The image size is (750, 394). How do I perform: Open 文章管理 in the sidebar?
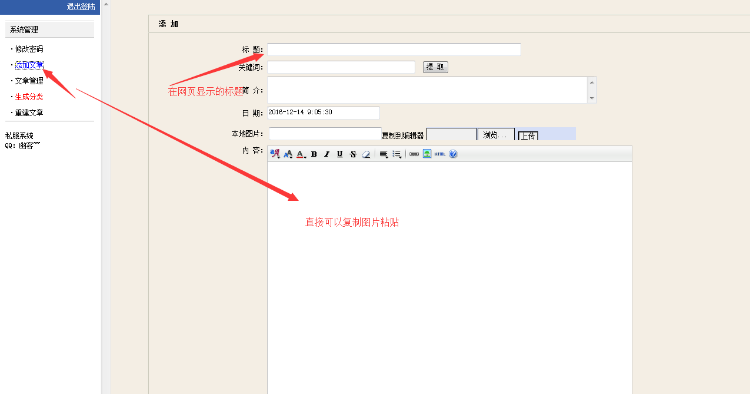(29, 81)
